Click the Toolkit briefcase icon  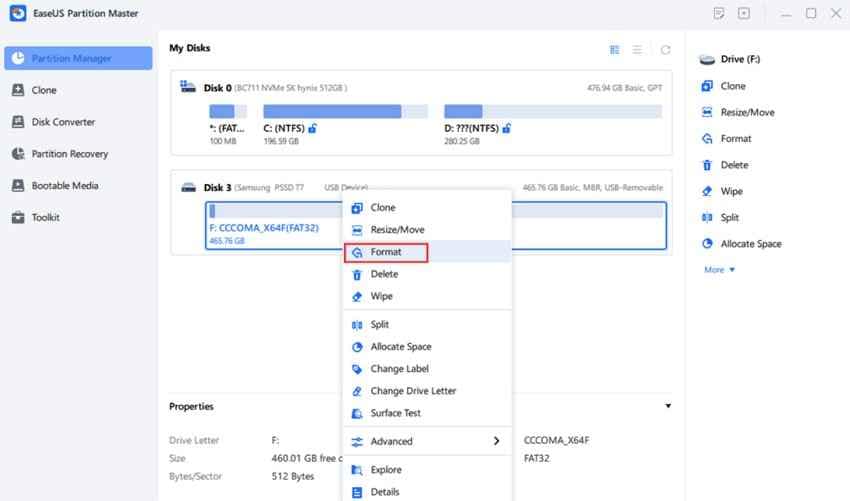[x=18, y=217]
